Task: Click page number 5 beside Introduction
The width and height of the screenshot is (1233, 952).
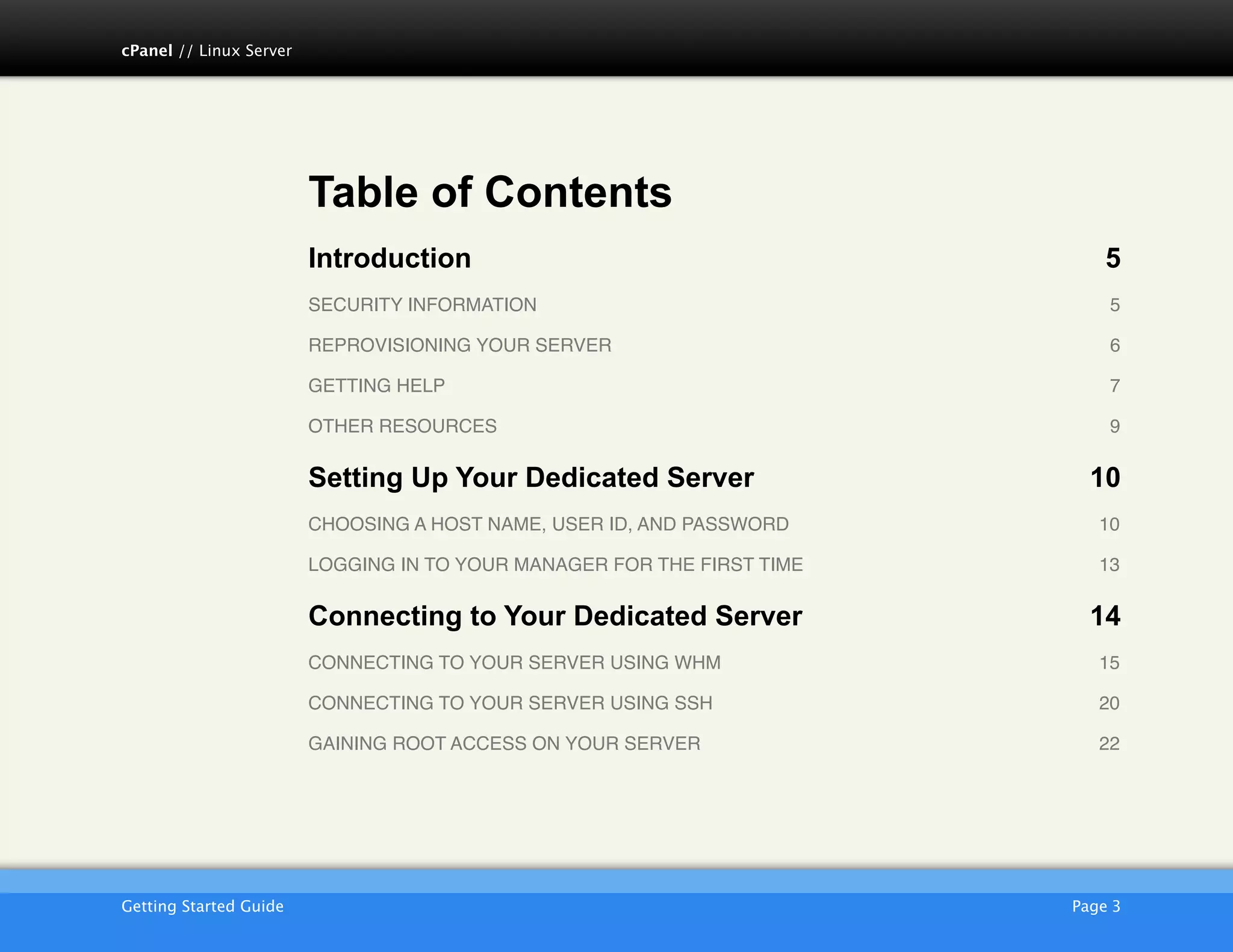Action: pyautogui.click(x=1113, y=258)
